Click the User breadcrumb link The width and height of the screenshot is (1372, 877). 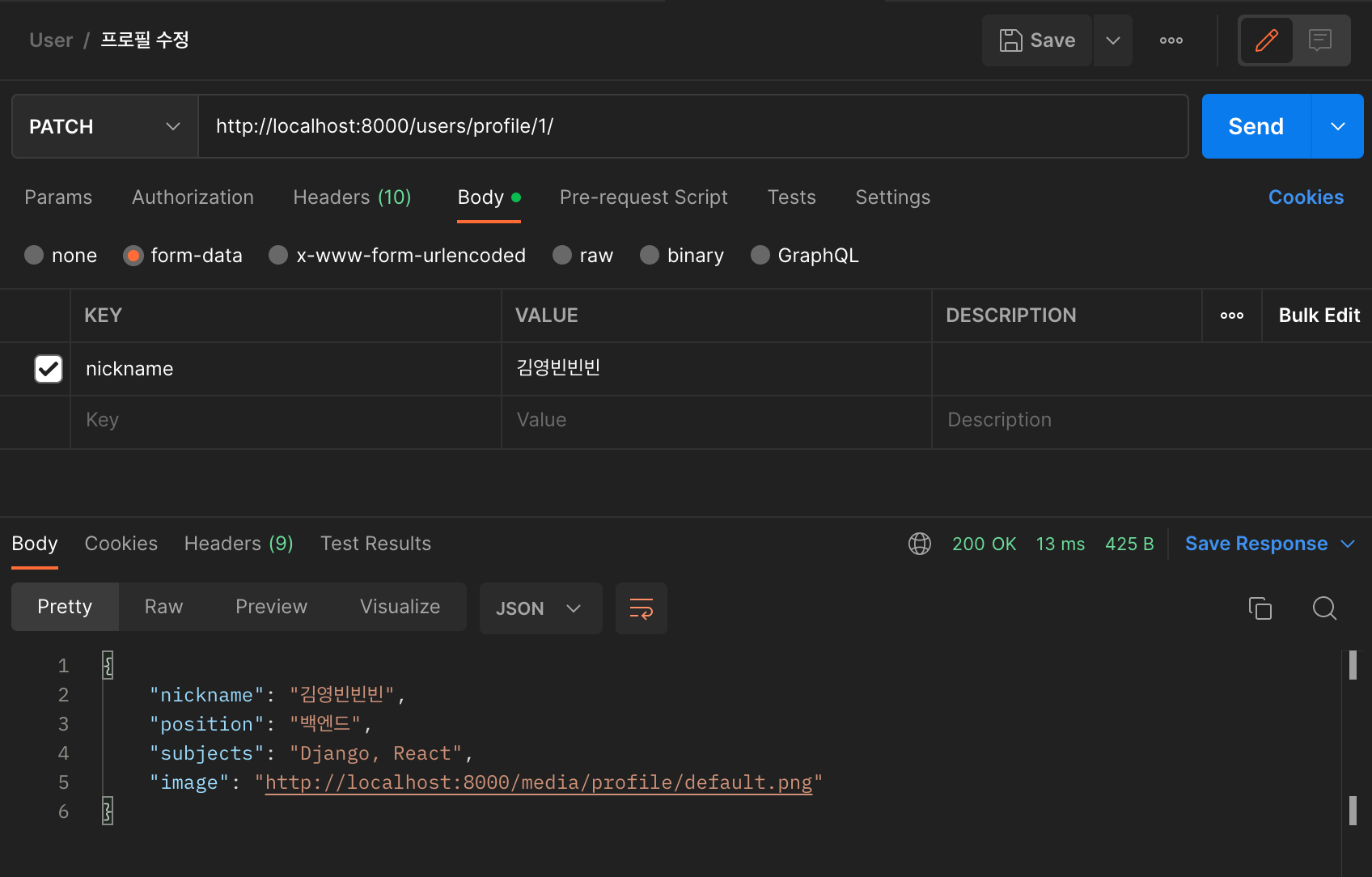(x=51, y=40)
